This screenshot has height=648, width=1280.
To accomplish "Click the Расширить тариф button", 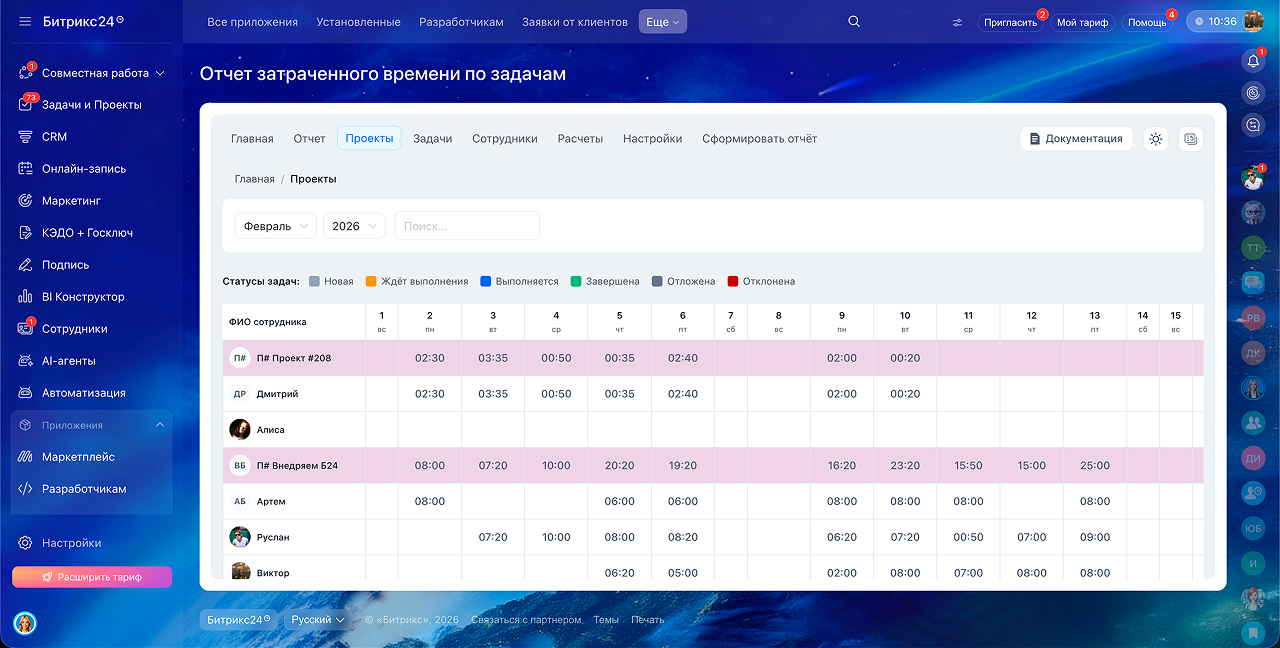I will 92,577.
